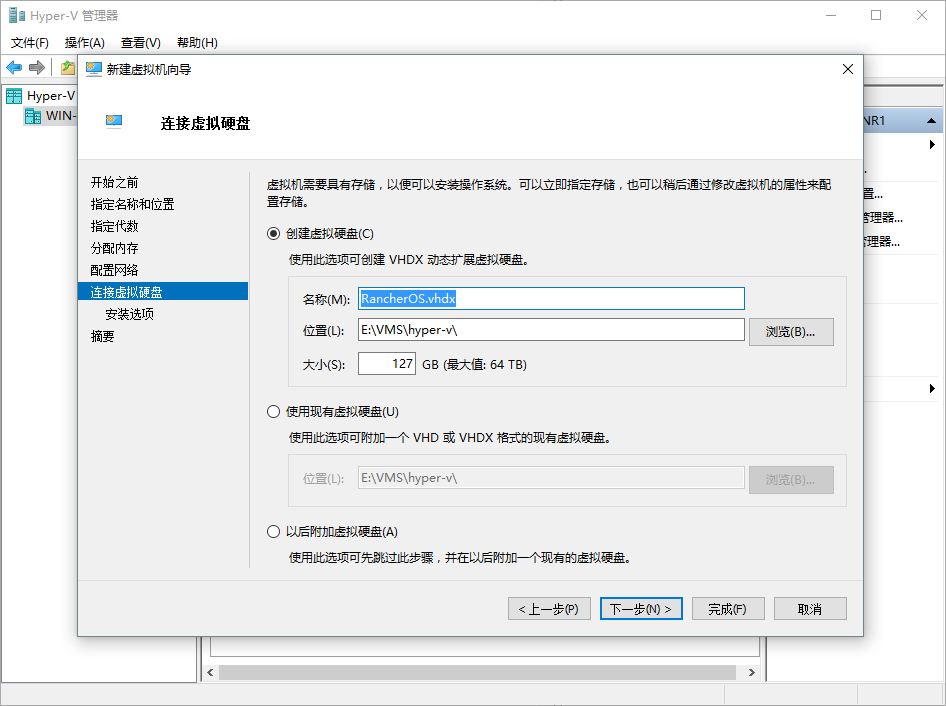This screenshot has width=946, height=706.
Task: Click the text '使用此选项可附加一个 VHD 或 VHDX 格式的现有虚拟硬盘。'
Action: coord(450,437)
